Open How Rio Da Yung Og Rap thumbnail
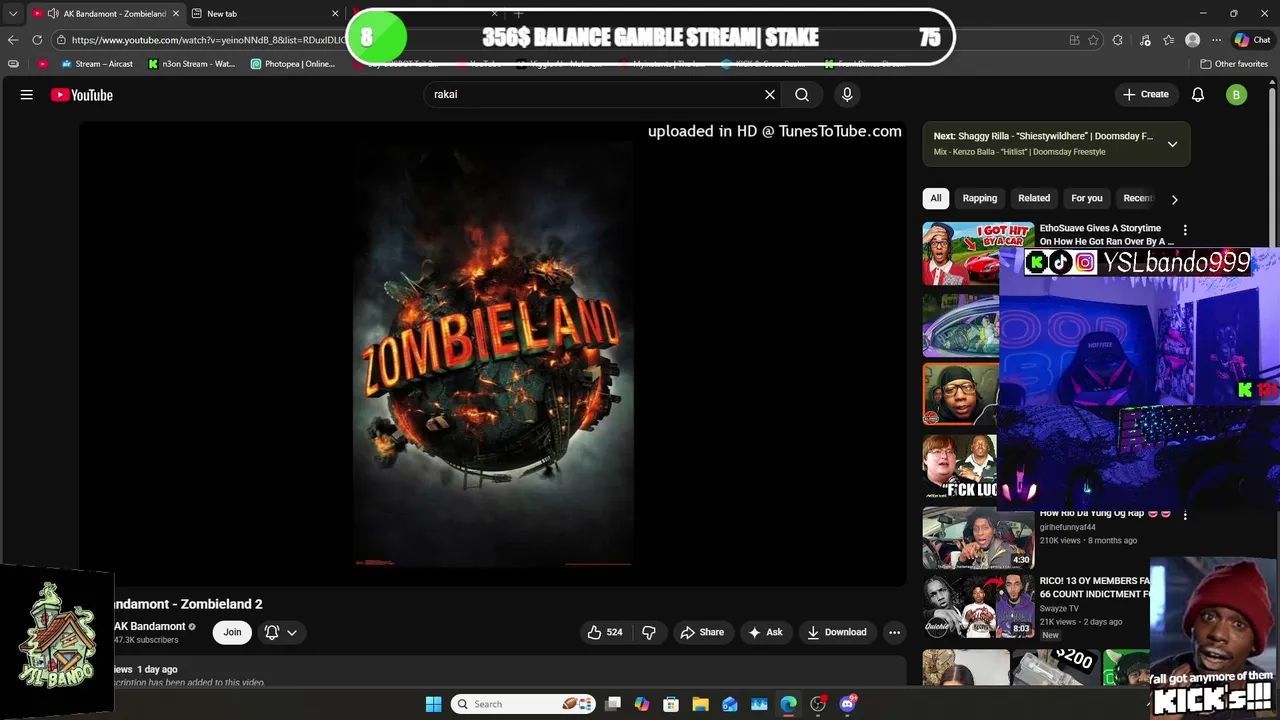Viewport: 1280px width, 720px height. [978, 538]
